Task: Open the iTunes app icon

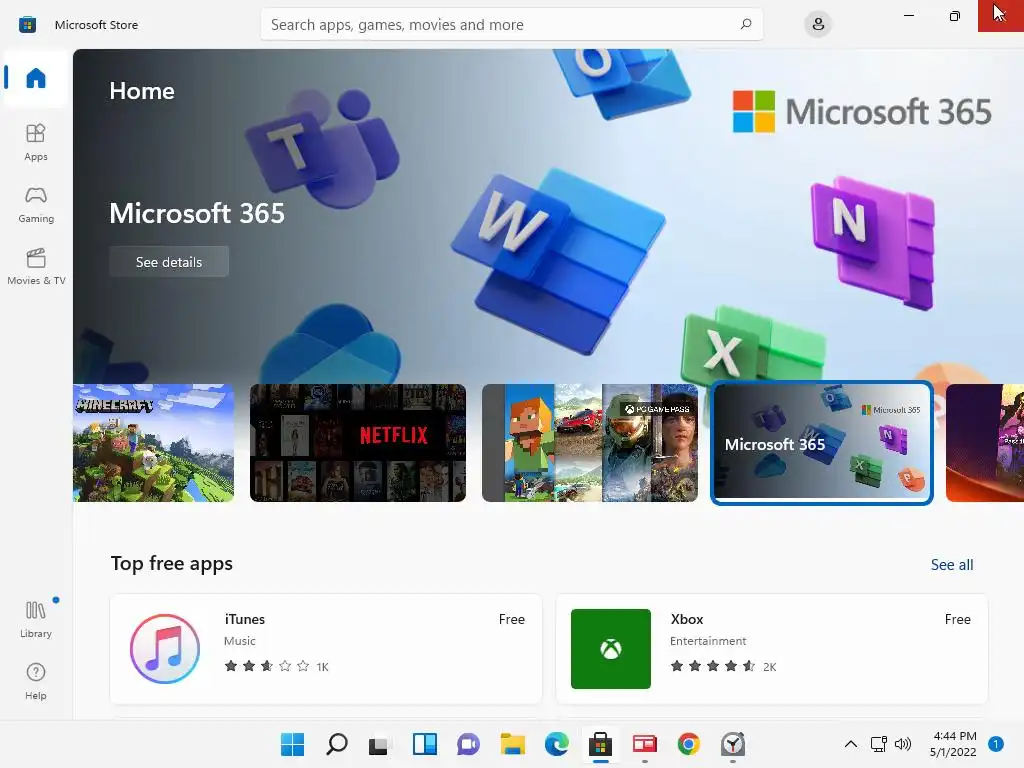Action: click(x=165, y=648)
